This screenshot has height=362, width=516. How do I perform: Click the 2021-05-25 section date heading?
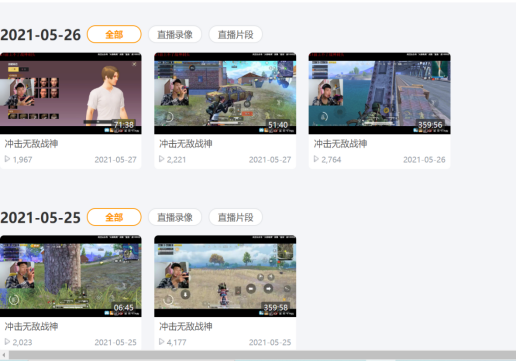(40, 218)
